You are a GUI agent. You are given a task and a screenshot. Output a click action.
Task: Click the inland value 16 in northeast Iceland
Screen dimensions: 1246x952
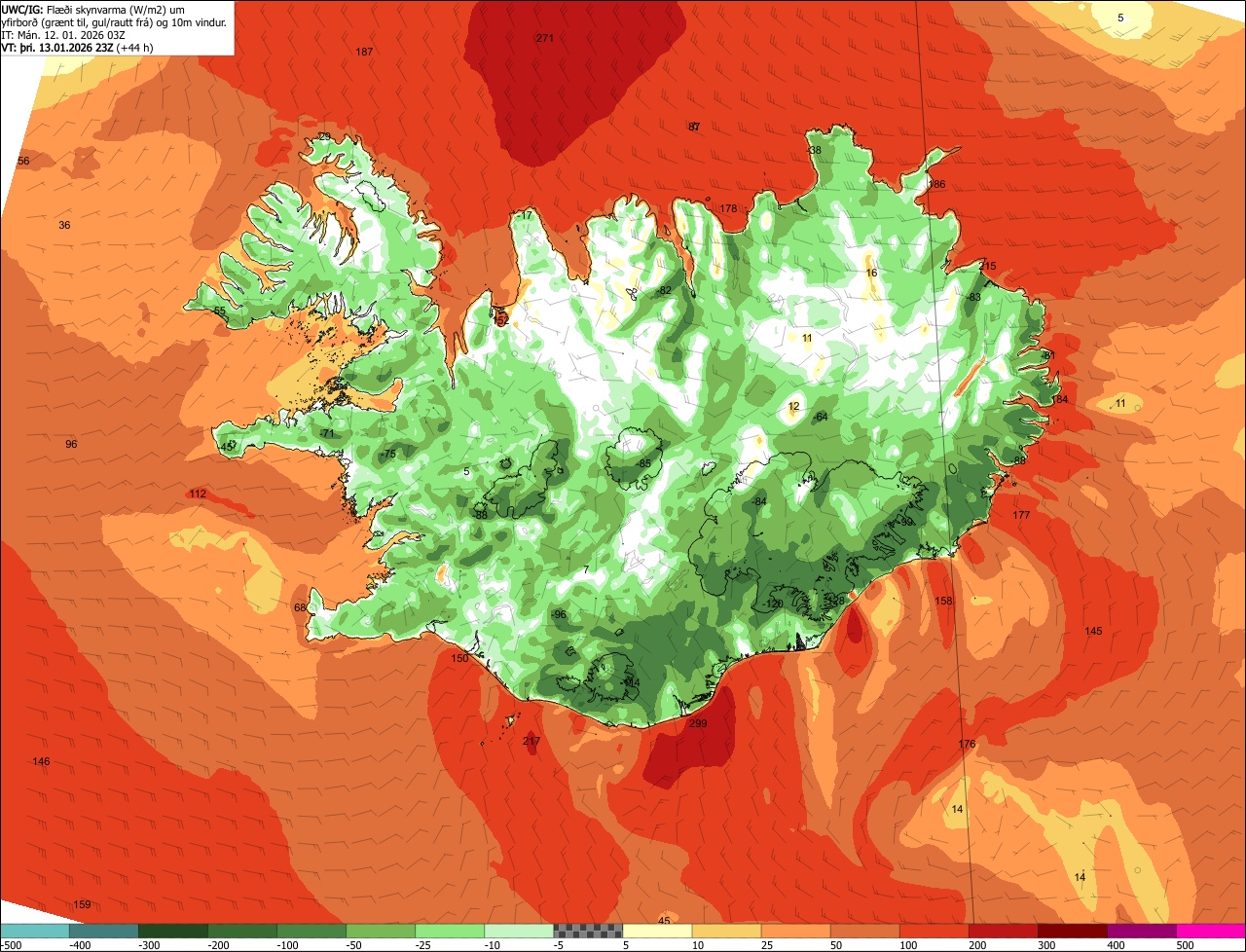[x=871, y=274]
